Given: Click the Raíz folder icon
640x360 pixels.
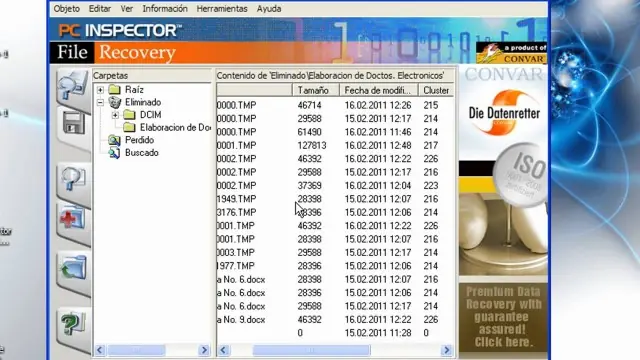Looking at the screenshot, I should click(x=115, y=89).
